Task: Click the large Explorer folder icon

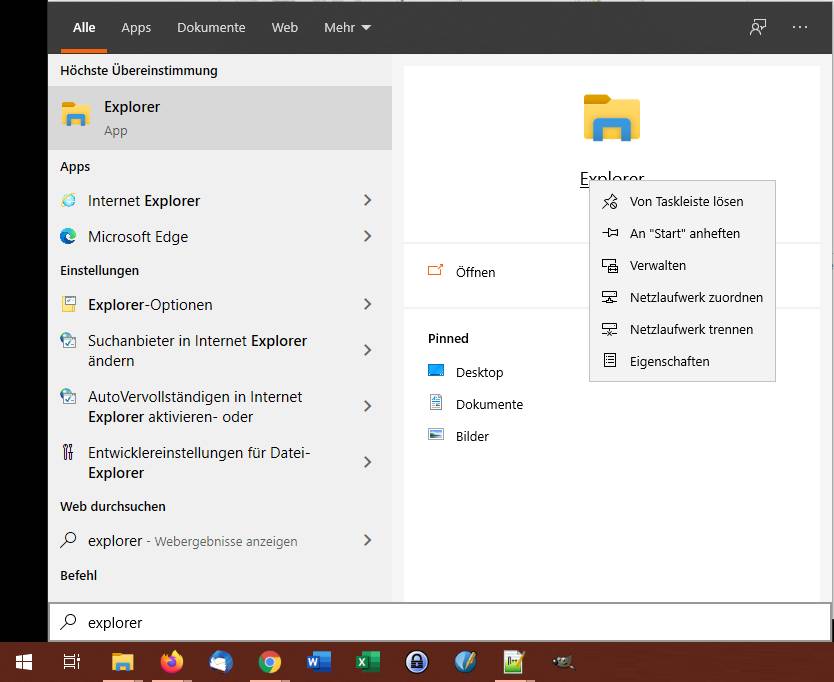Action: coord(611,117)
